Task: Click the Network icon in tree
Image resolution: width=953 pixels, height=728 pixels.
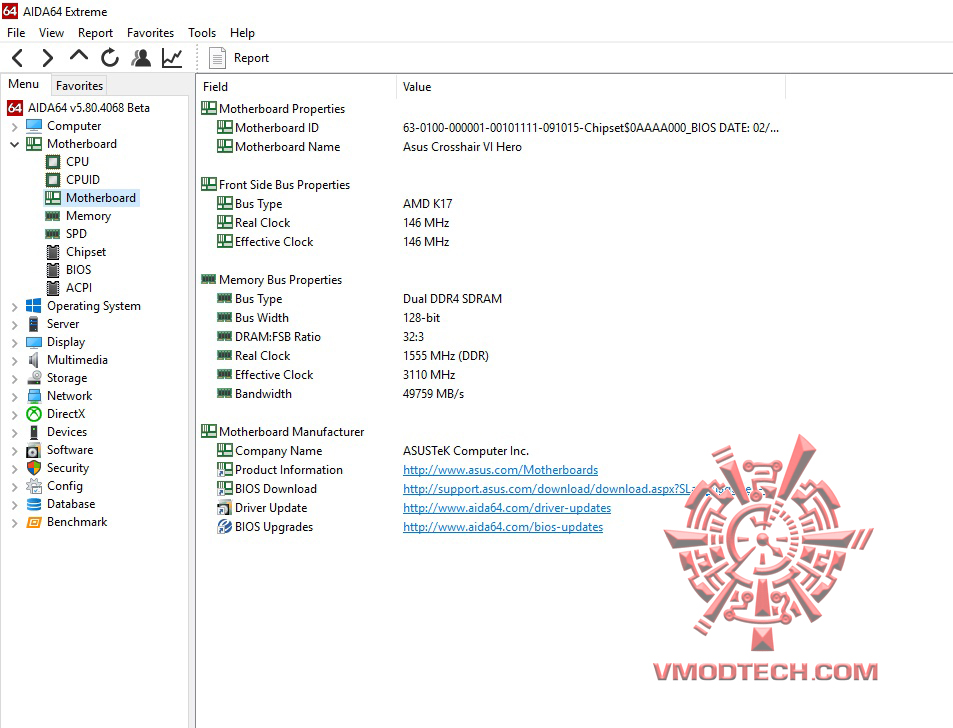Action: pos(34,396)
